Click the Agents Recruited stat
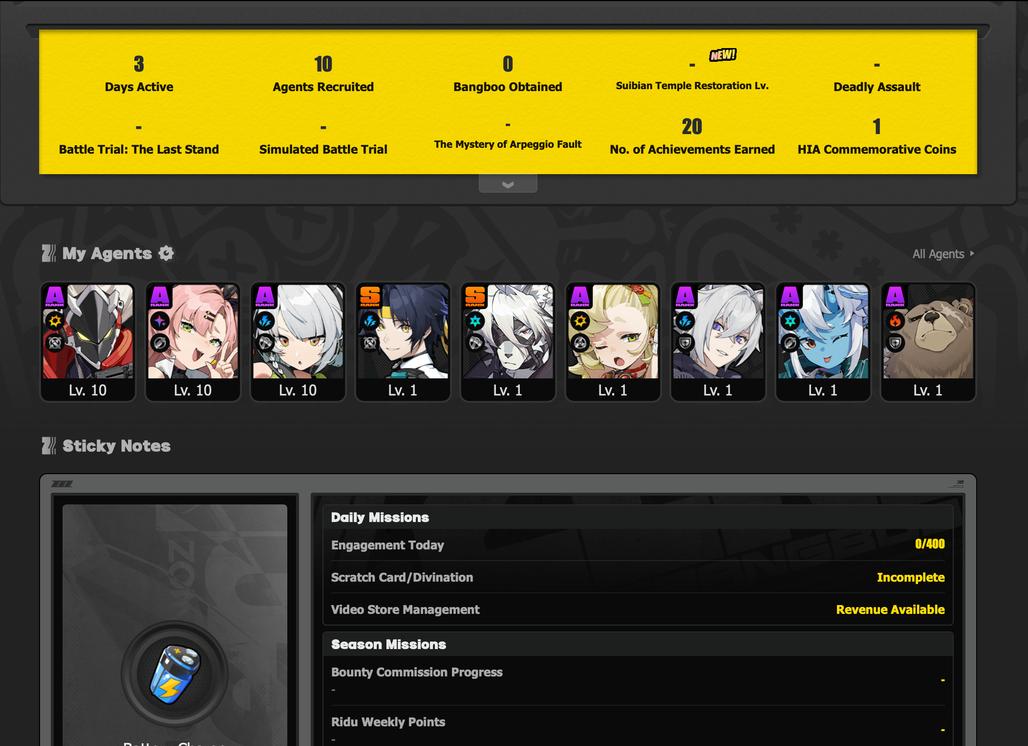This screenshot has height=746, width=1028. tap(323, 74)
